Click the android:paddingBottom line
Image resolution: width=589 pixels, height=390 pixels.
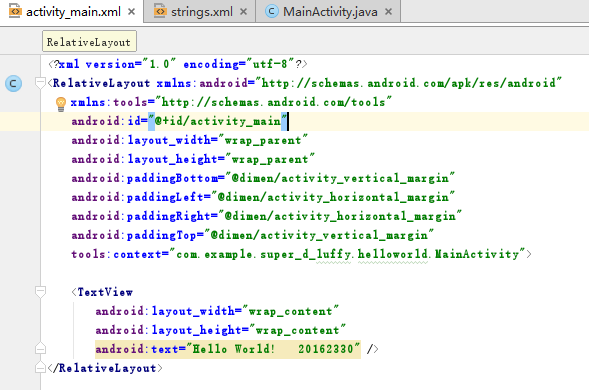[263, 178]
